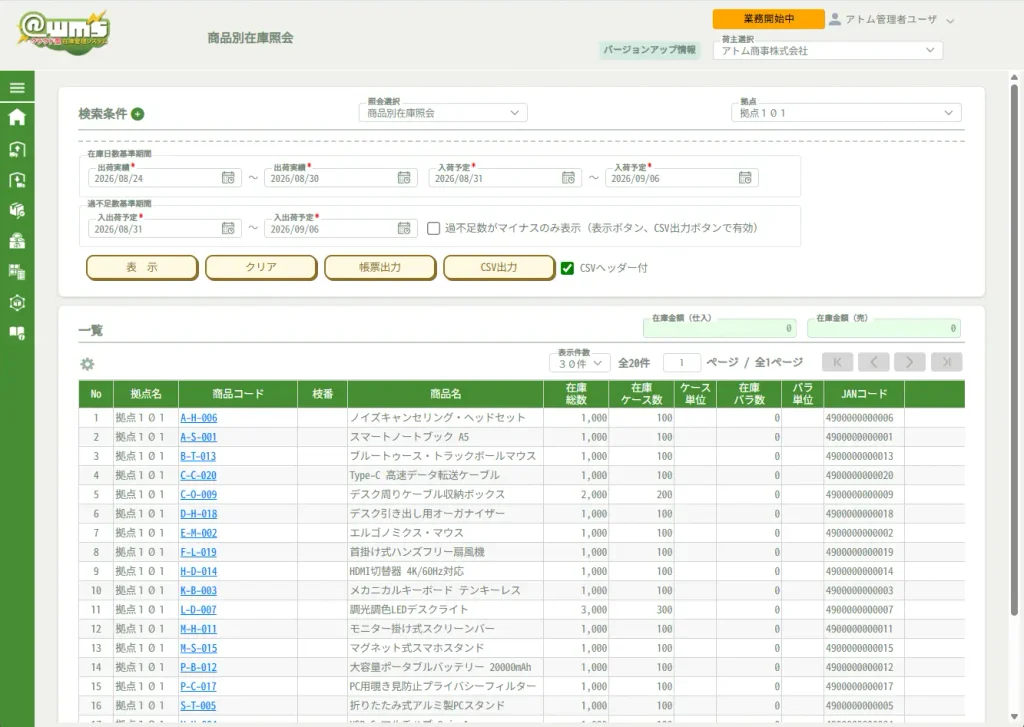Change 表示件数 dropdown set to 30件
The width and height of the screenshot is (1024, 727).
(x=579, y=363)
